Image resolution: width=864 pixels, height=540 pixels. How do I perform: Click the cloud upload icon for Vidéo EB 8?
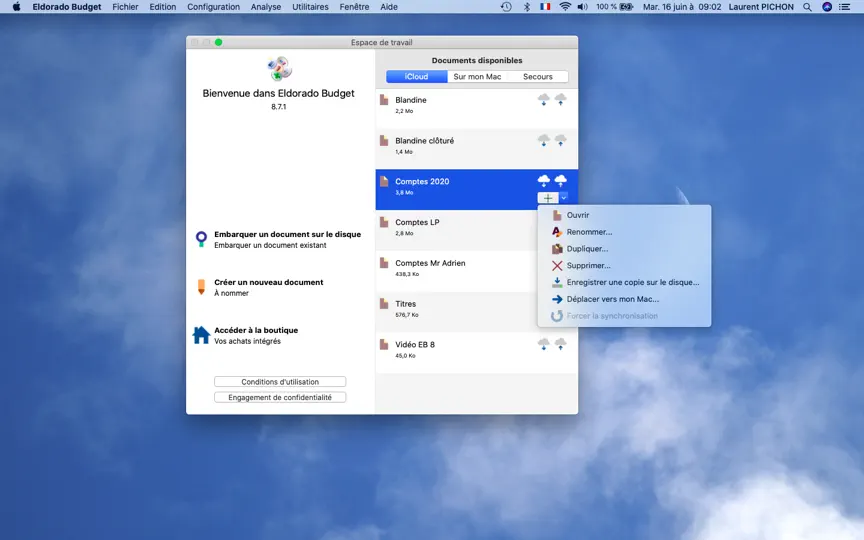tap(560, 344)
